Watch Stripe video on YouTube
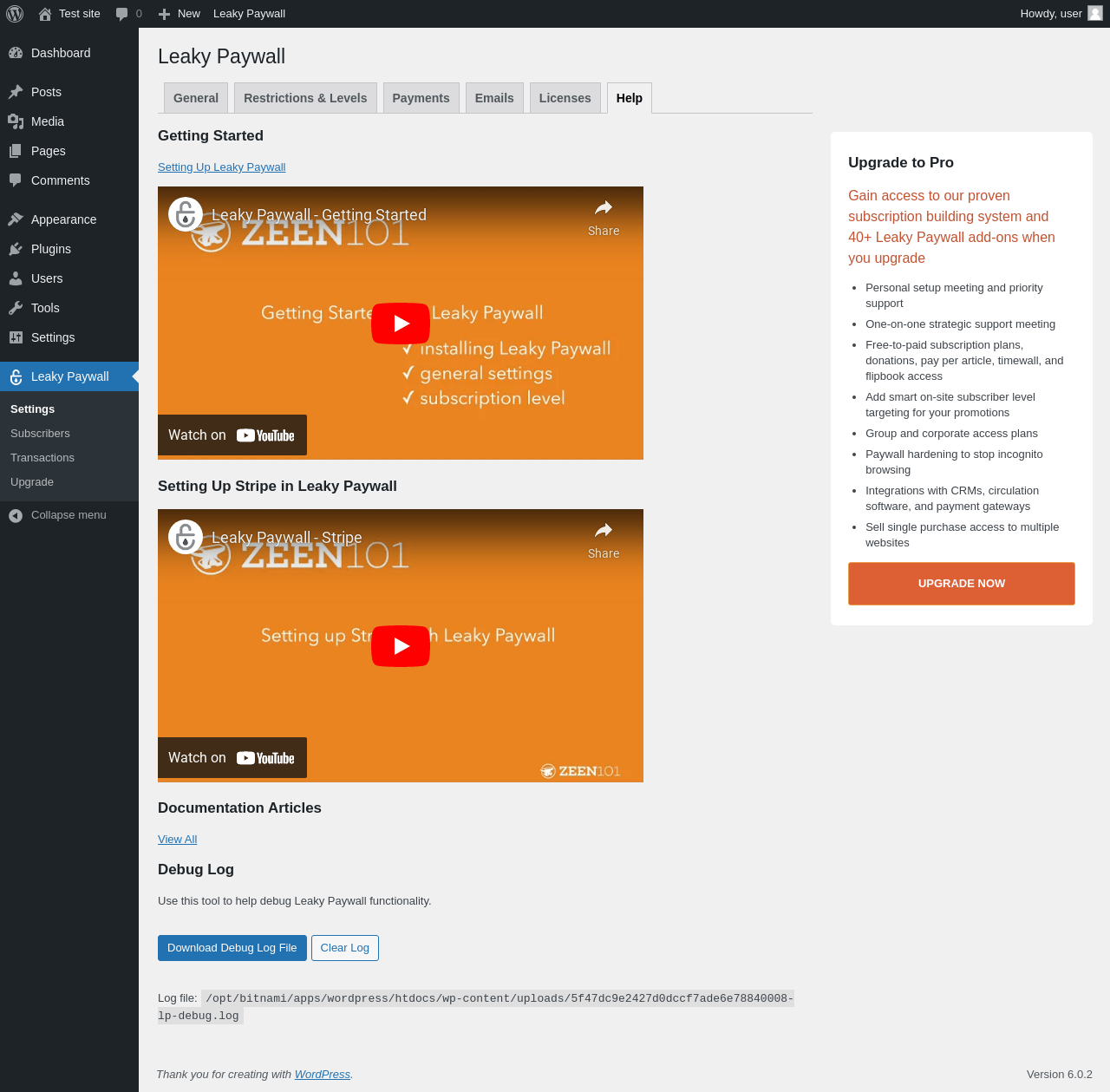Screen dimensions: 1110x1092 pyautogui.click(x=232, y=758)
